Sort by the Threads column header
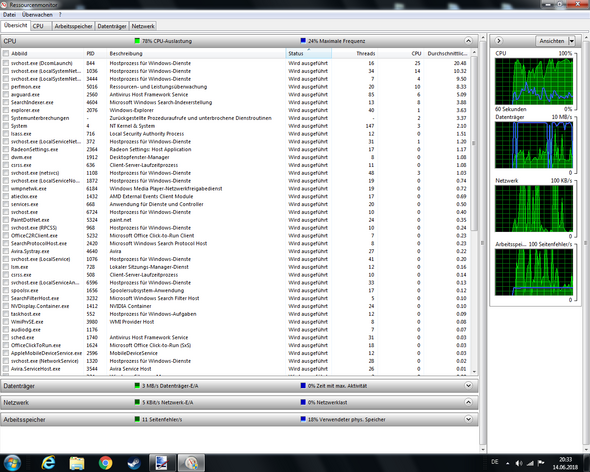The image size is (590, 472). (354, 53)
